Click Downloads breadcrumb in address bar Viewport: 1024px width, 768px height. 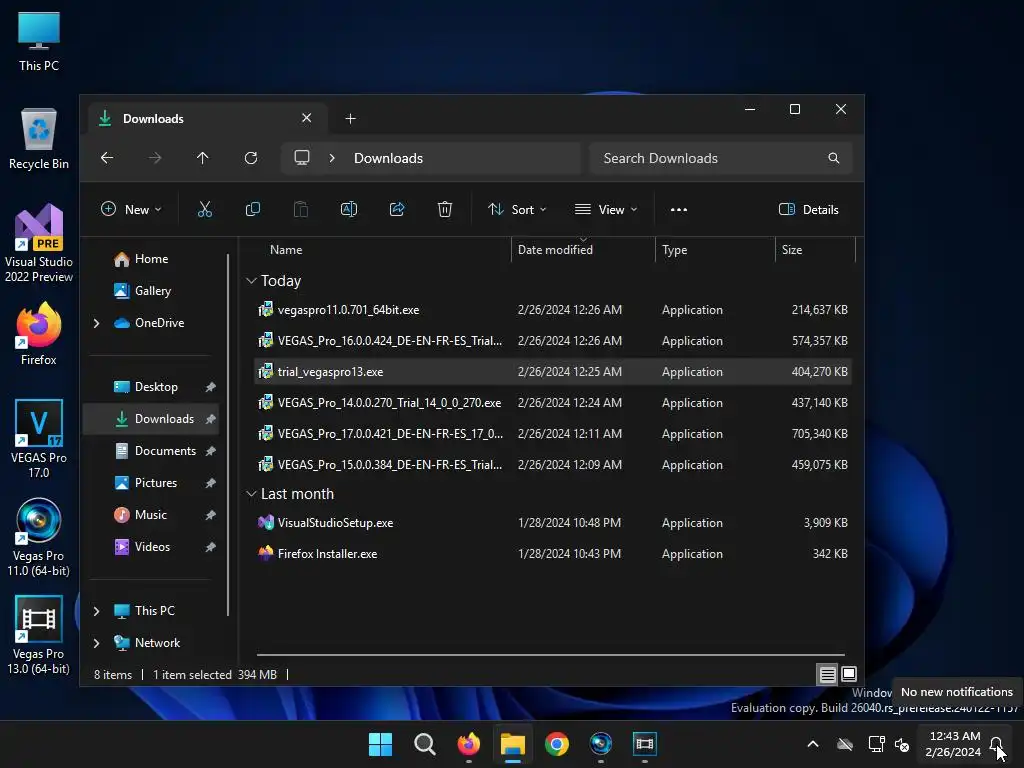pos(388,158)
